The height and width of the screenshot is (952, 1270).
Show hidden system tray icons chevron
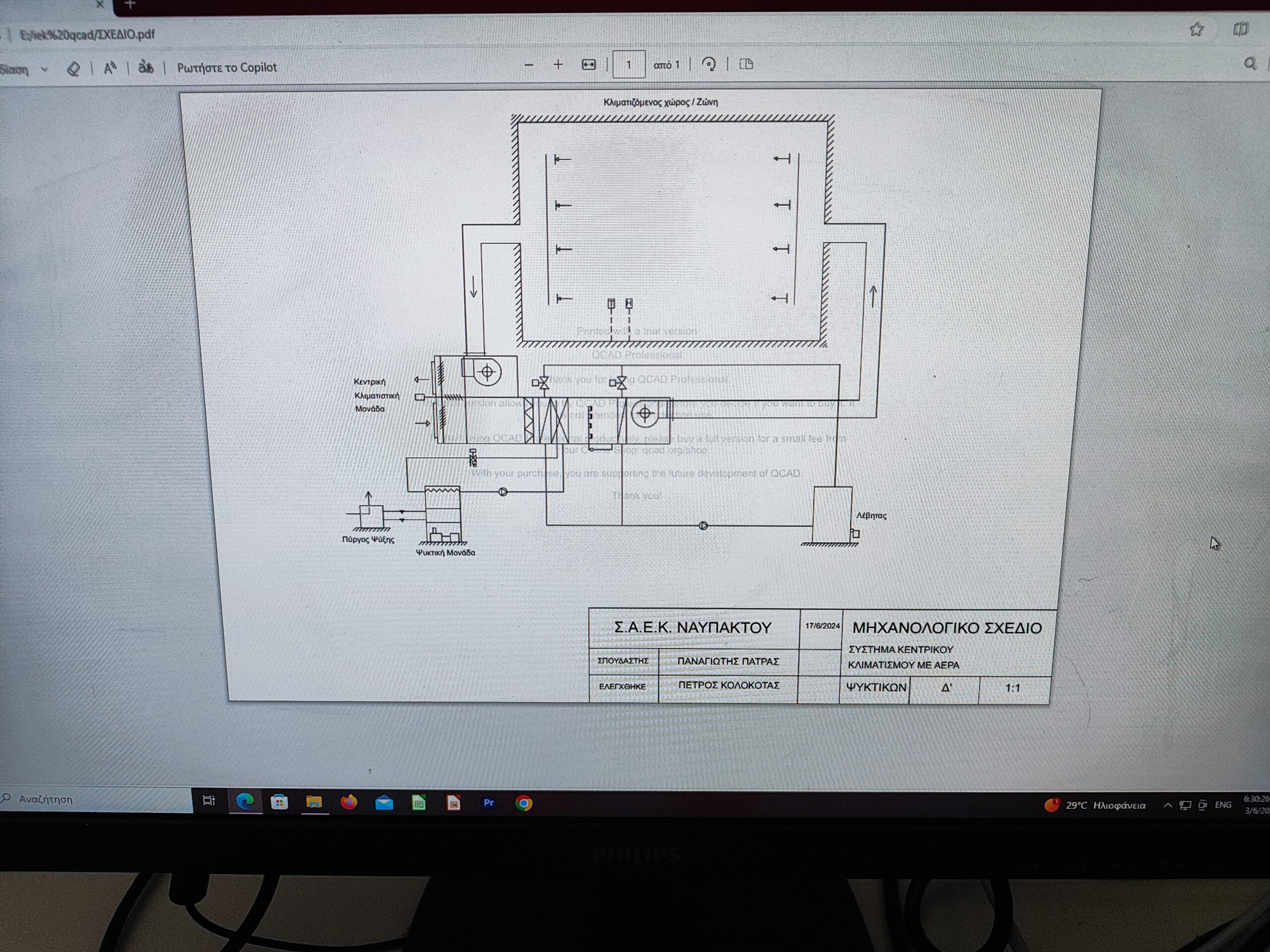click(1167, 805)
